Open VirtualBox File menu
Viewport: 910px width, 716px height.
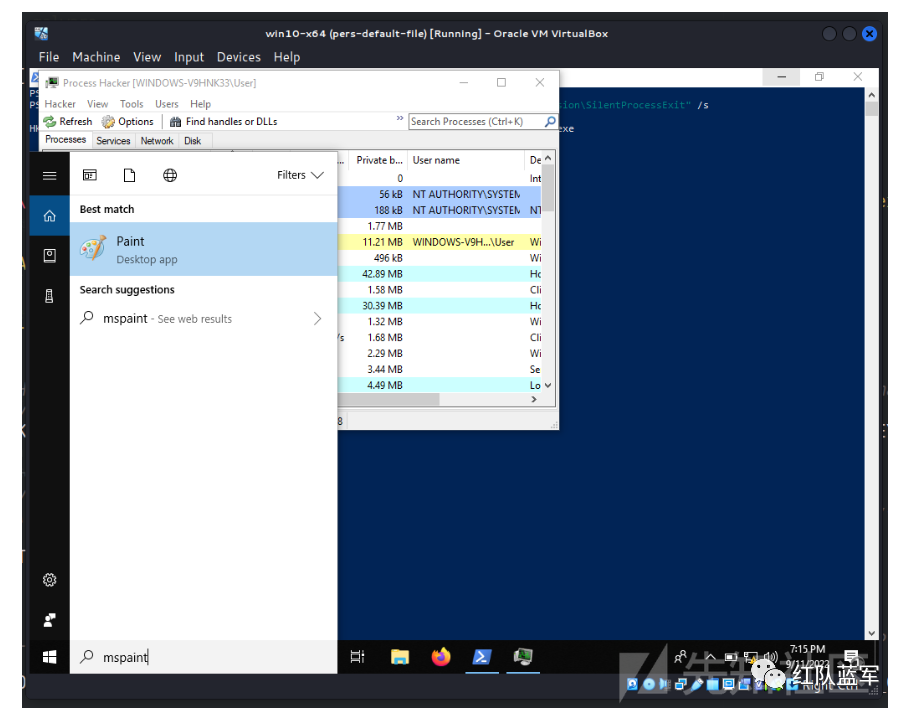[49, 57]
